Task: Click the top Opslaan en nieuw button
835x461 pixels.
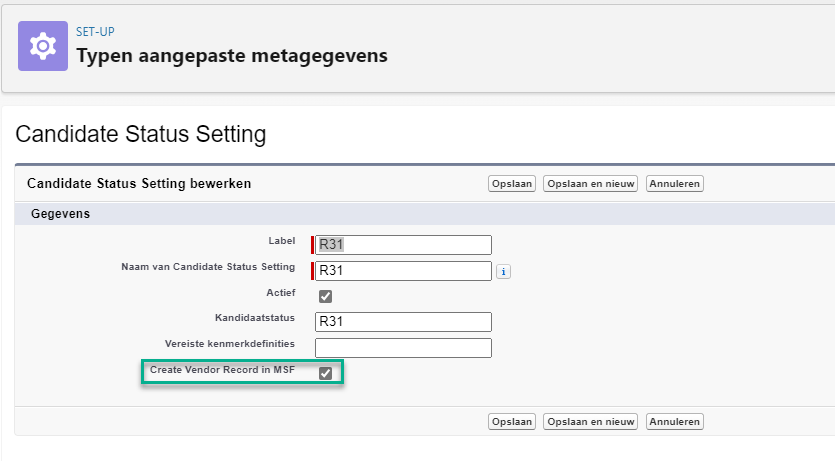Action: pyautogui.click(x=590, y=184)
